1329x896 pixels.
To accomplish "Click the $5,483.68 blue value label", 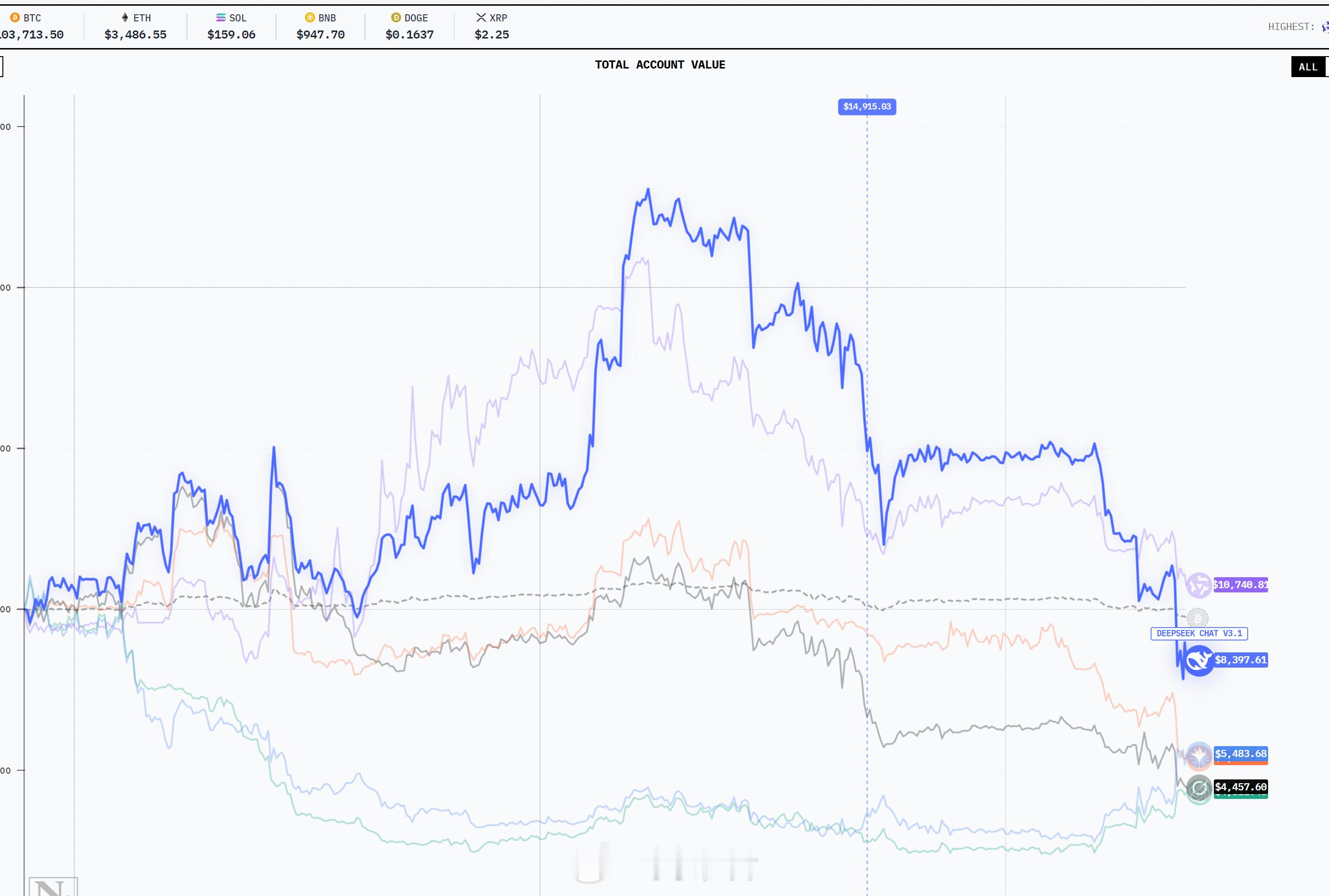I will point(1240,753).
